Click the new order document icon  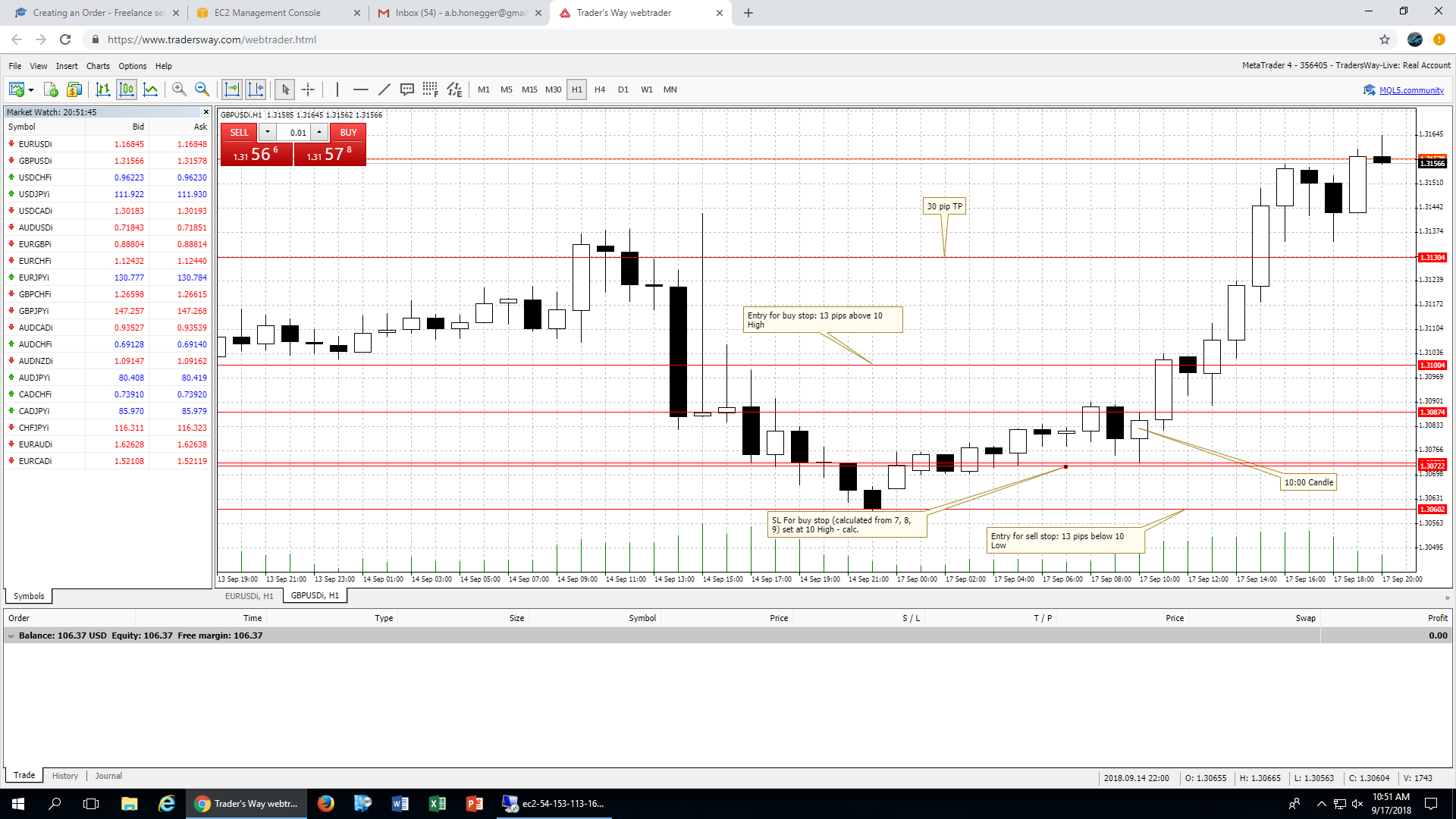coord(51,89)
